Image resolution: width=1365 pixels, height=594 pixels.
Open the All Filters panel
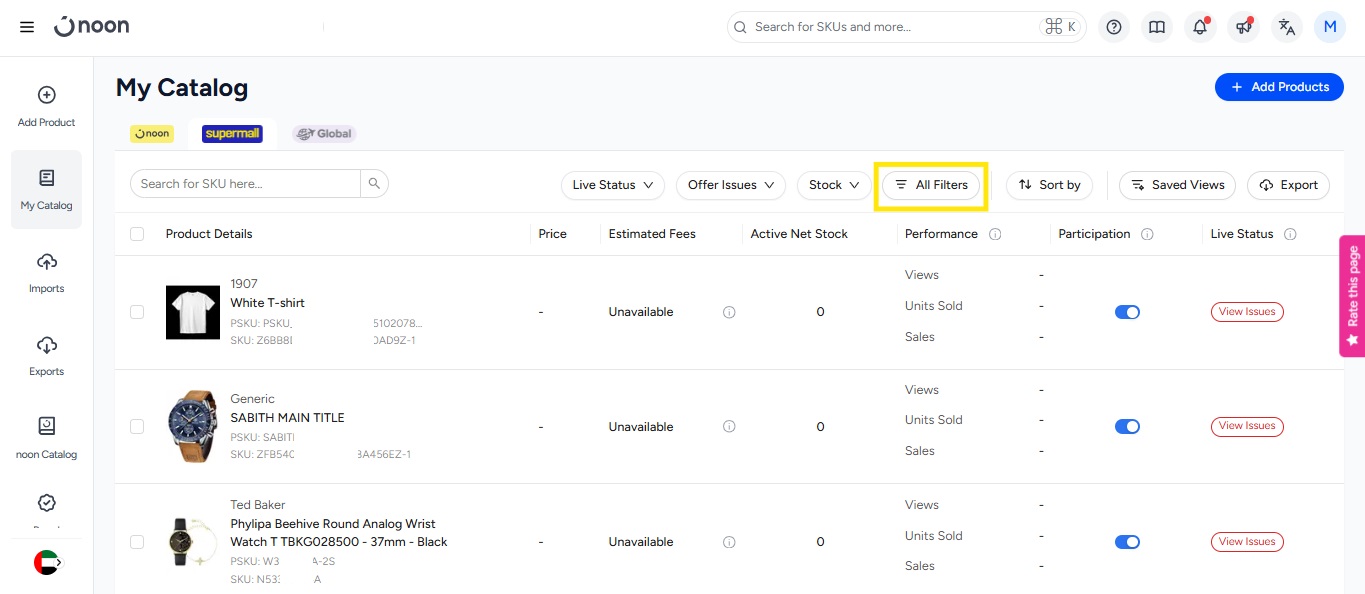[931, 185]
